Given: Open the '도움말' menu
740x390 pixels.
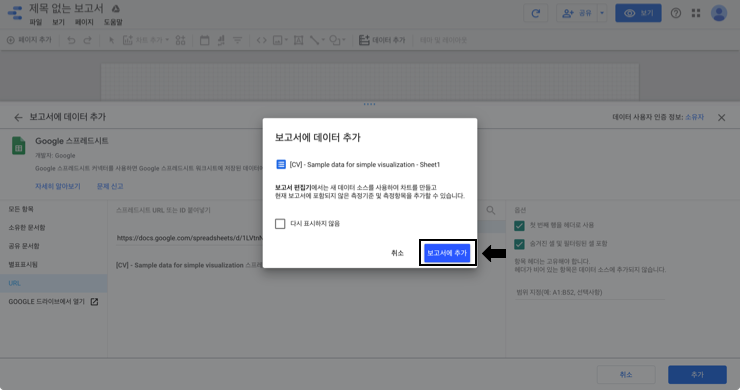Looking at the screenshot, I should [113, 22].
